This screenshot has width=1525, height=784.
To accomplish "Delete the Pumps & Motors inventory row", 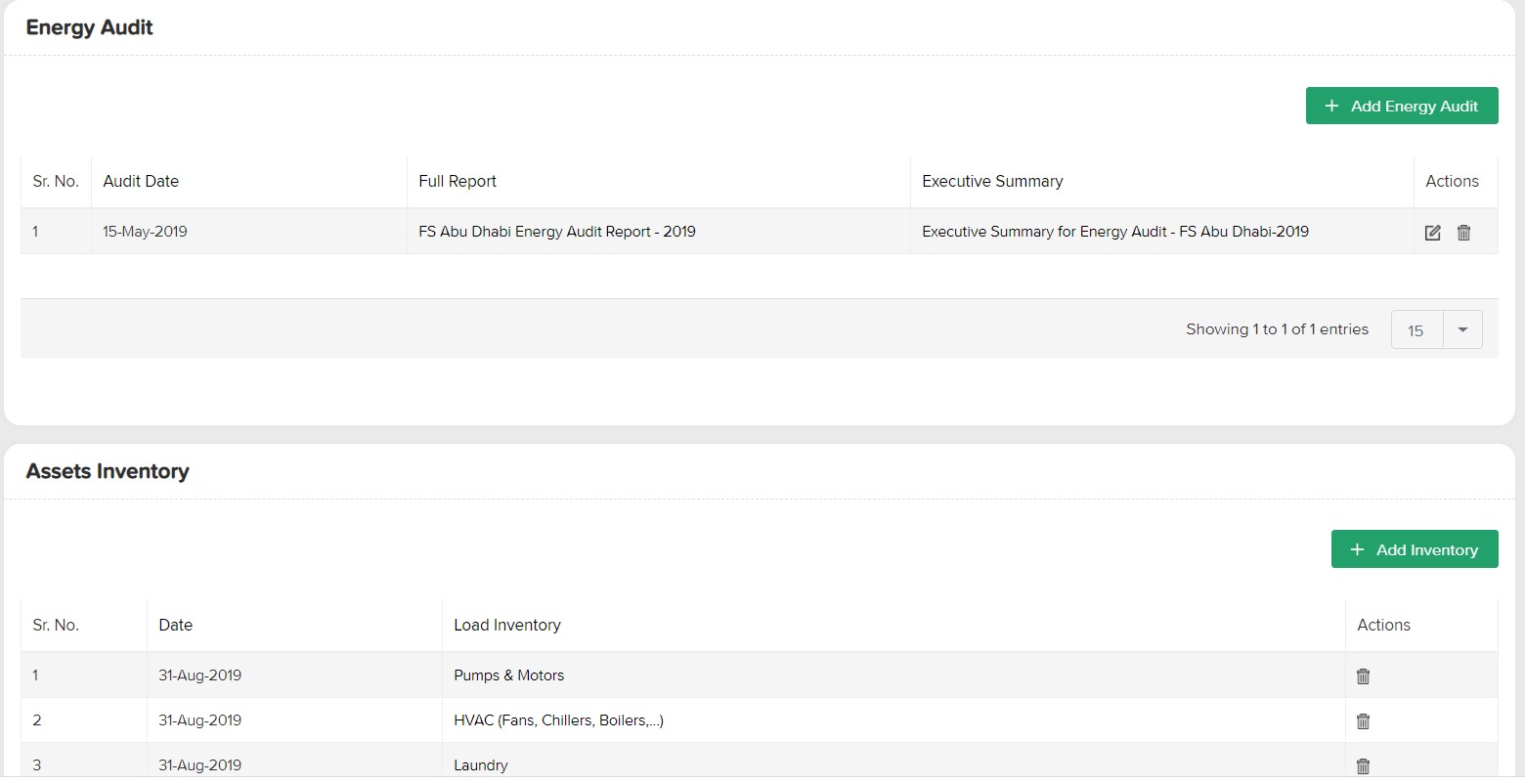I will click(1363, 676).
